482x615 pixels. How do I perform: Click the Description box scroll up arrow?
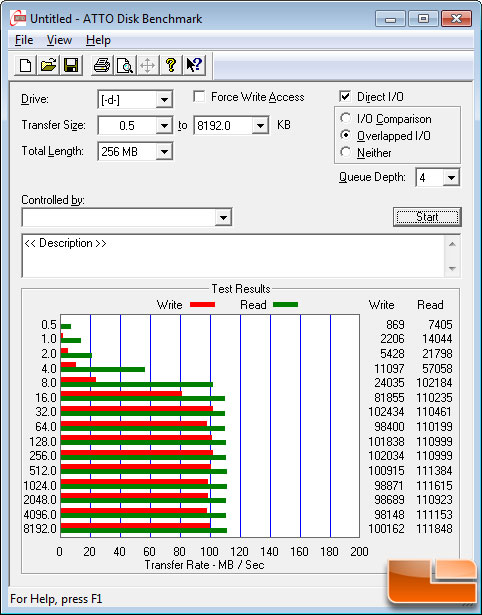tap(452, 244)
